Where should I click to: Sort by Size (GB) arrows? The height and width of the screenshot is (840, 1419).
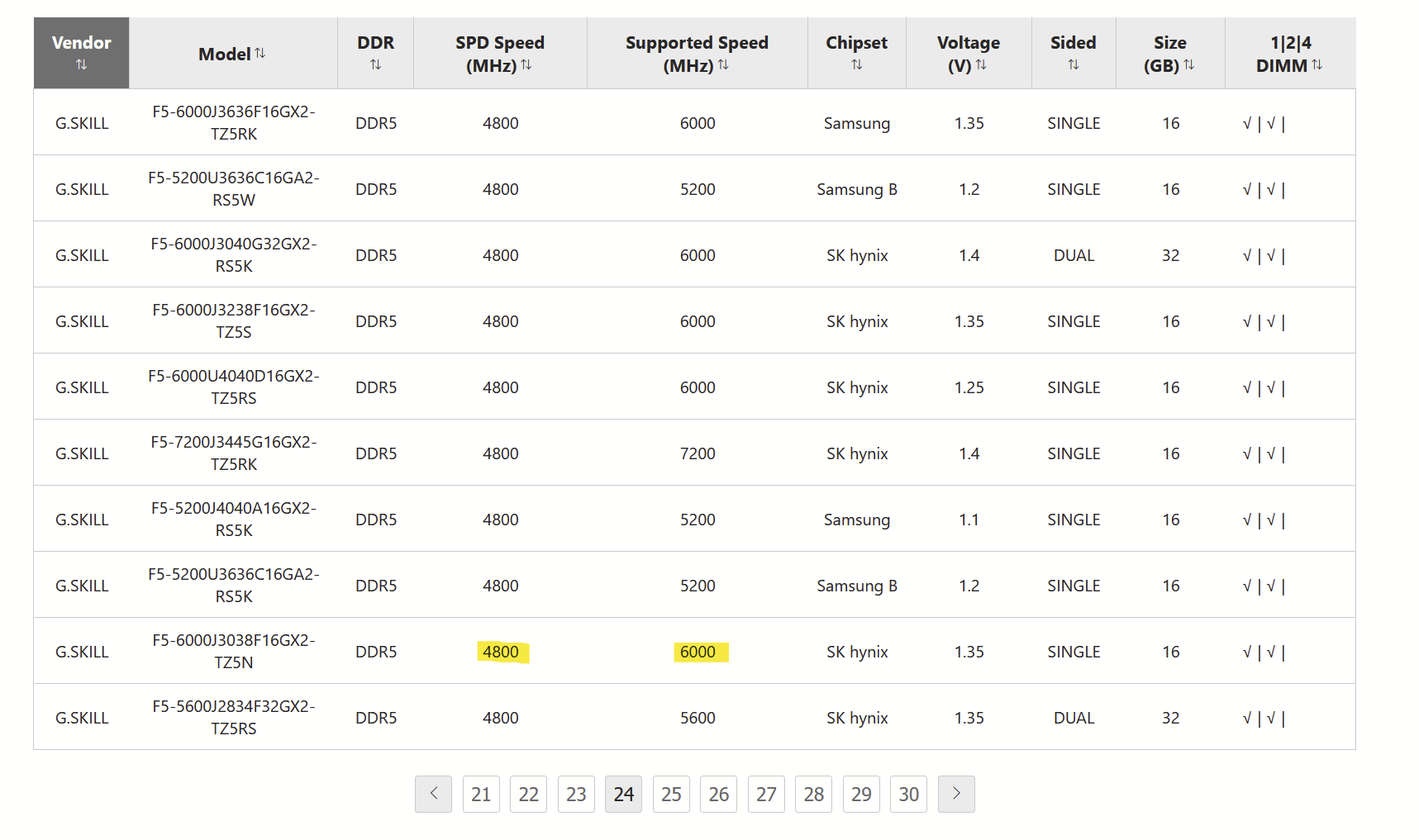coord(1189,64)
